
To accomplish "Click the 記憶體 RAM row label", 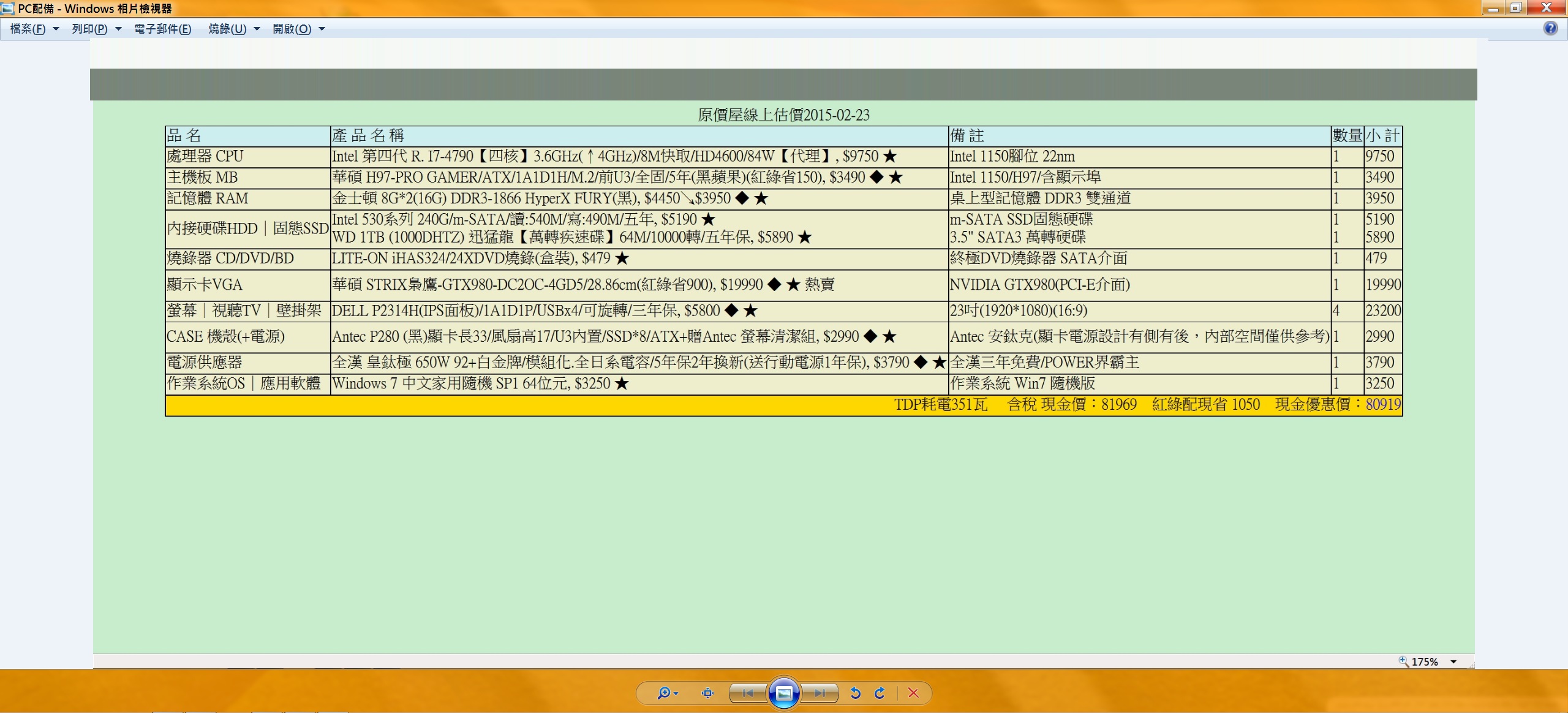I will (x=207, y=198).
